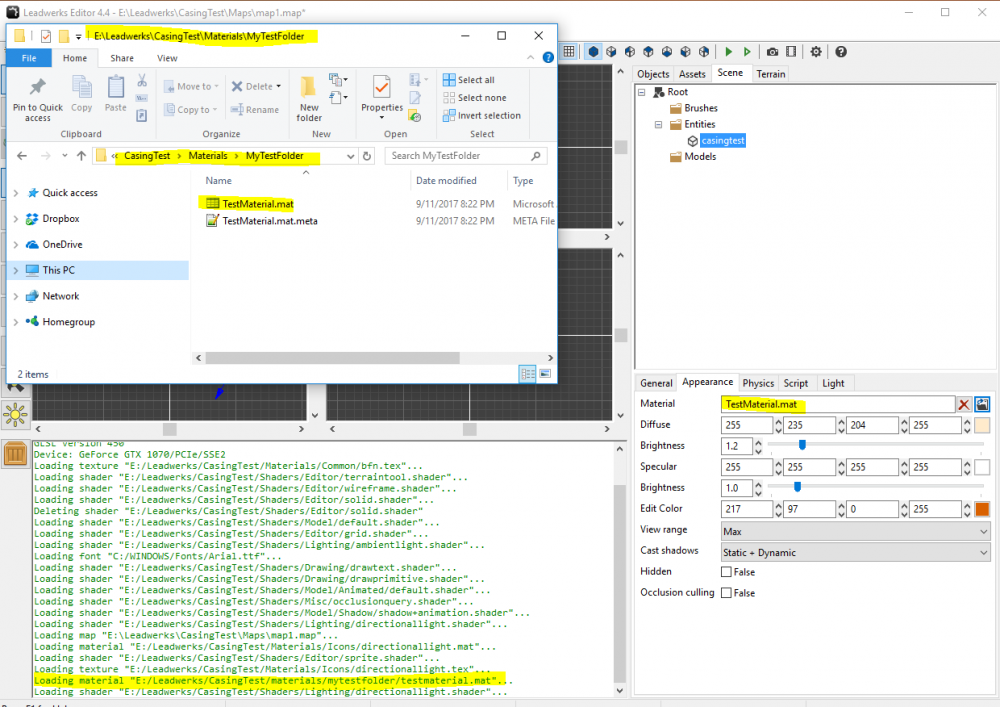Viewport: 1000px width, 707px height.
Task: Select the crate model icon on left sidebar
Action: 16,453
